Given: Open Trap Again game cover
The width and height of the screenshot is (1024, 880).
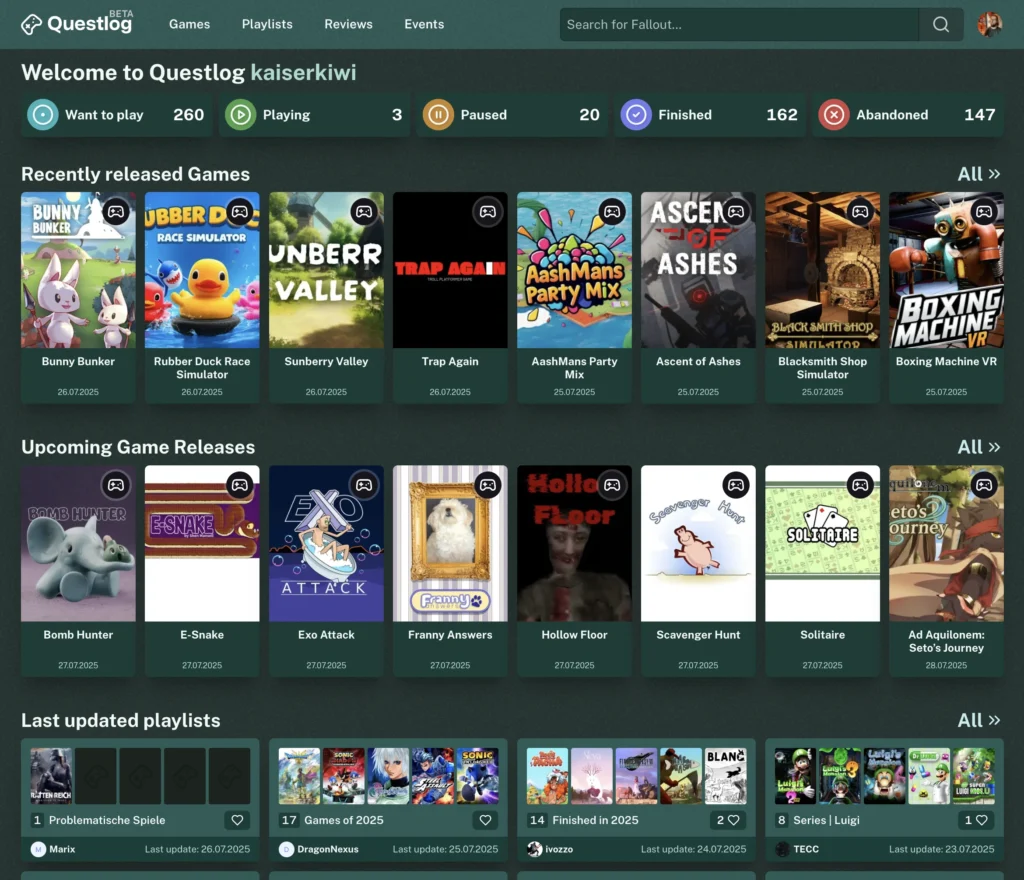Looking at the screenshot, I should coord(450,270).
